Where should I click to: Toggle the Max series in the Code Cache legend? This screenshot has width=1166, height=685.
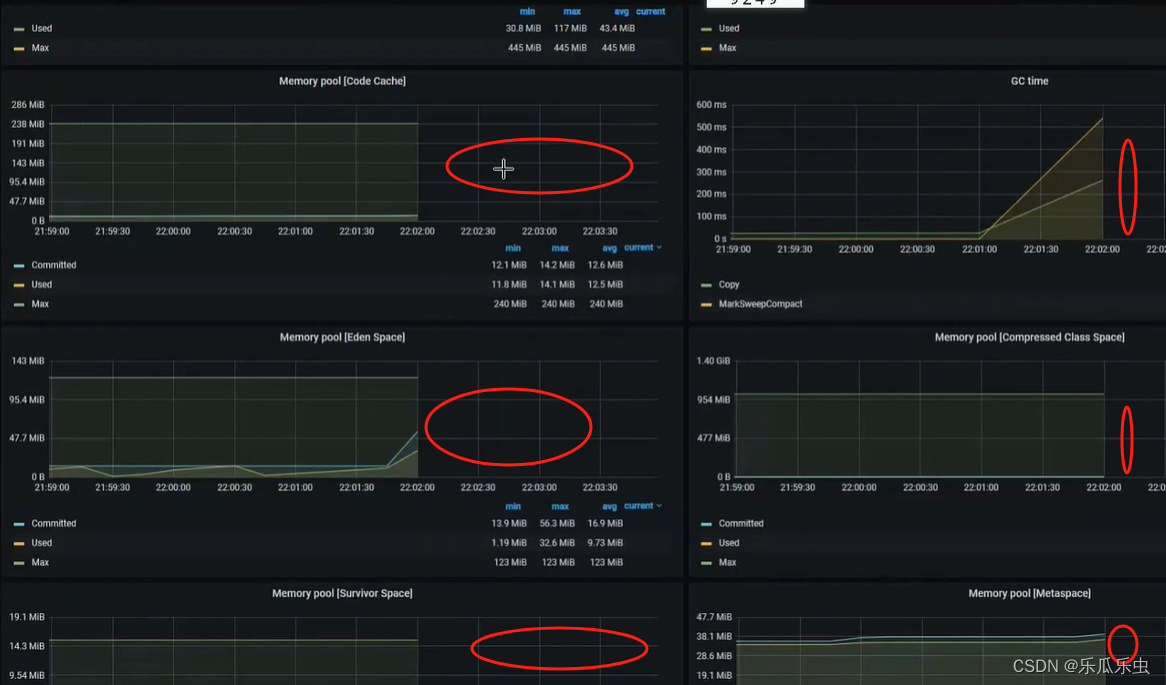[x=40, y=303]
